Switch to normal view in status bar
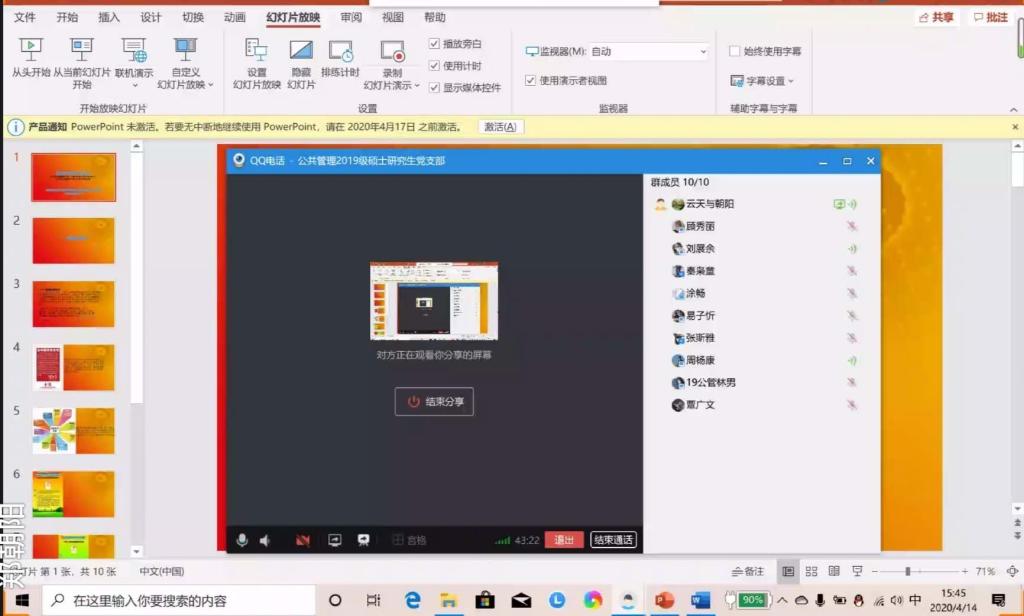 coord(788,572)
